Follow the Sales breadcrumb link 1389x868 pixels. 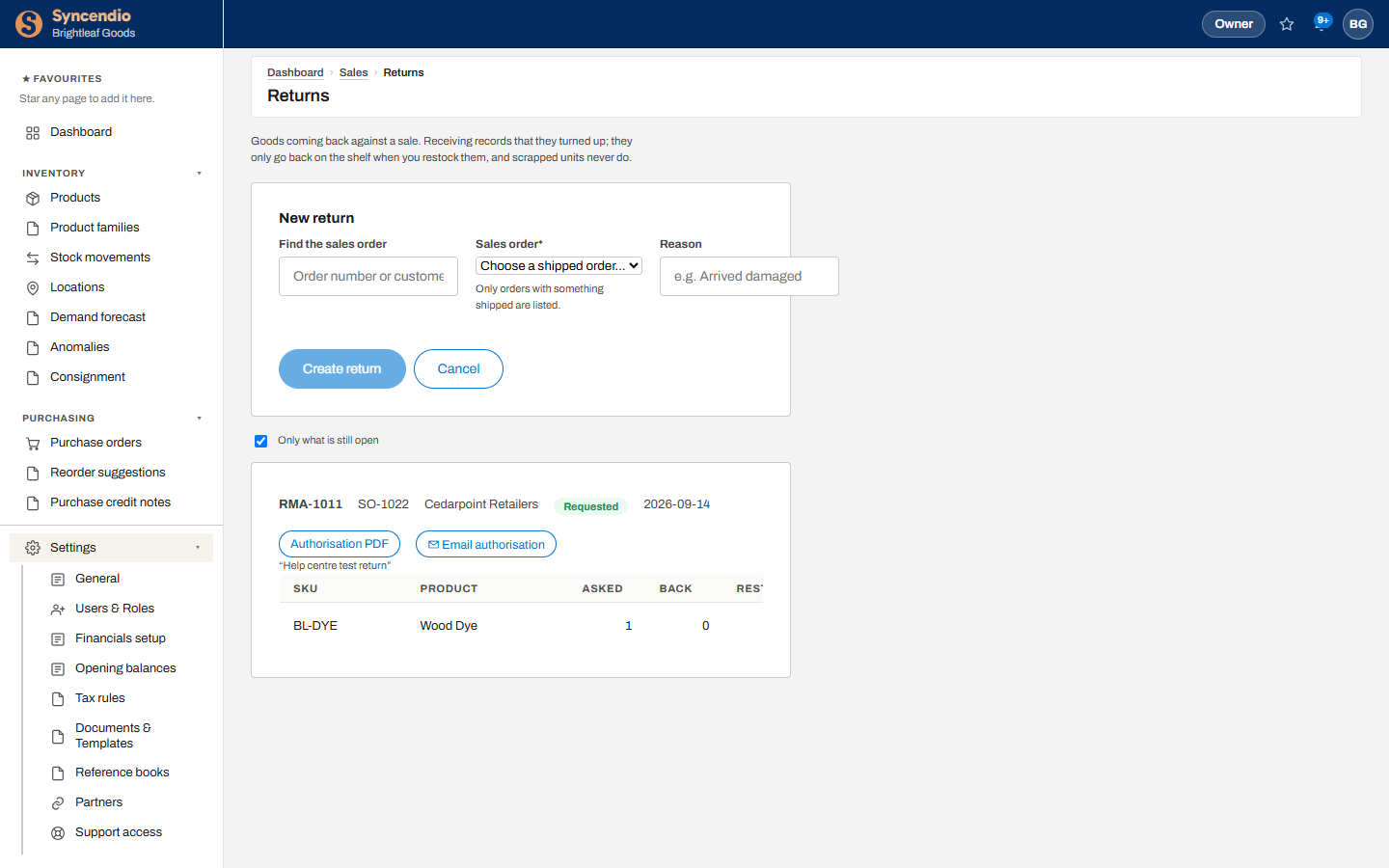click(353, 72)
